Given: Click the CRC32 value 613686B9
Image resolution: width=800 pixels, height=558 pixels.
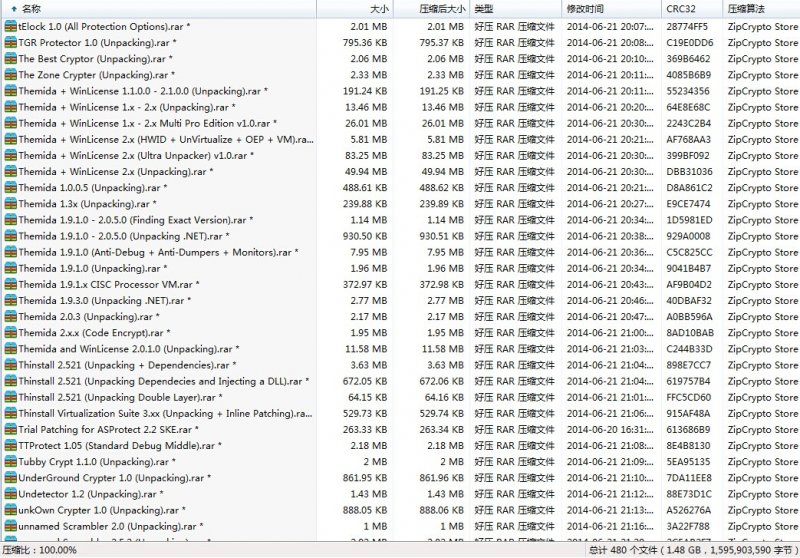Looking at the screenshot, I should (x=688, y=430).
